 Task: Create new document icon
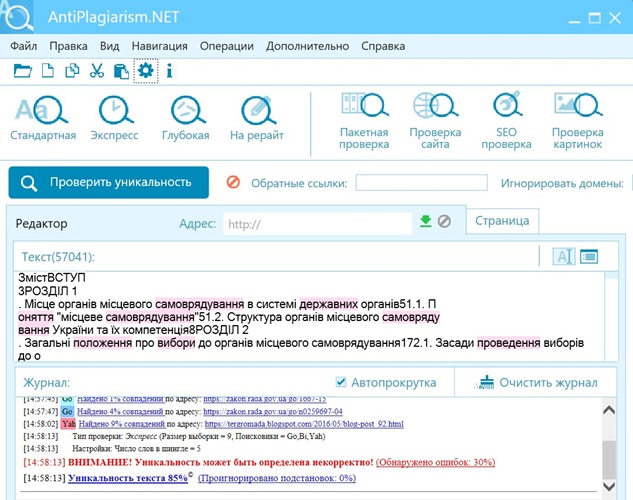coord(48,71)
